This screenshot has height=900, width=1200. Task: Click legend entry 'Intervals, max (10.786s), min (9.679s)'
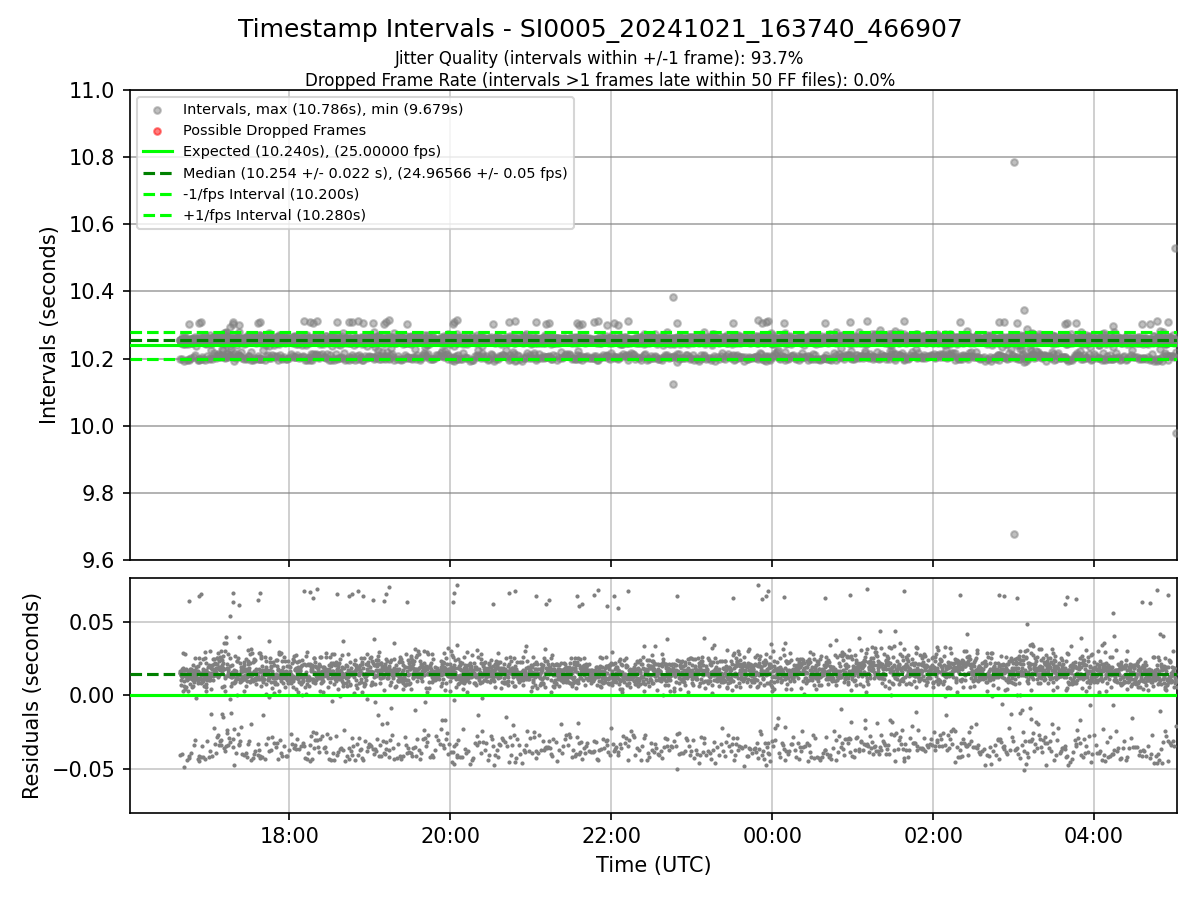[x=323, y=108]
